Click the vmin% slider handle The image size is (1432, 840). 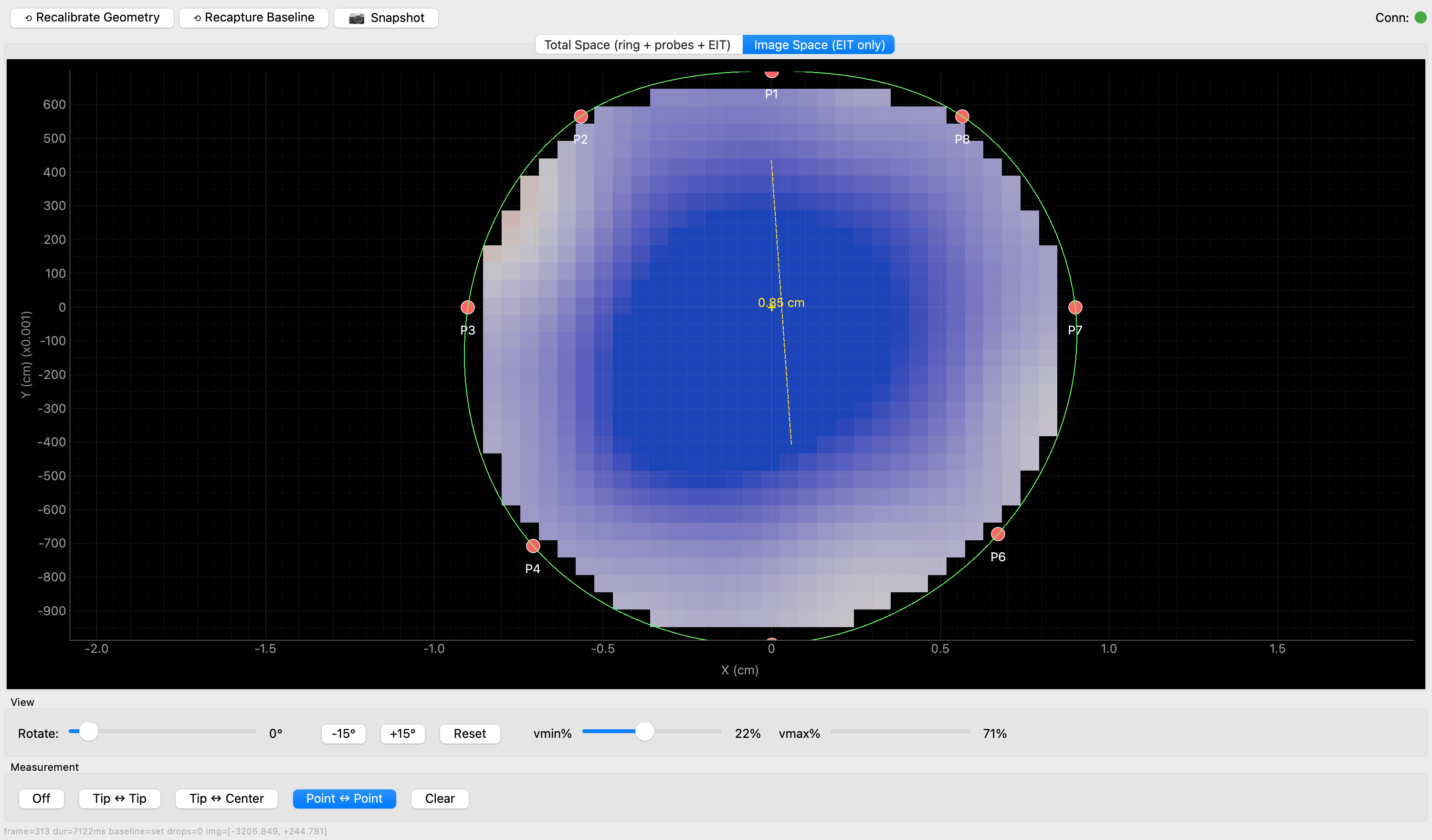[644, 731]
